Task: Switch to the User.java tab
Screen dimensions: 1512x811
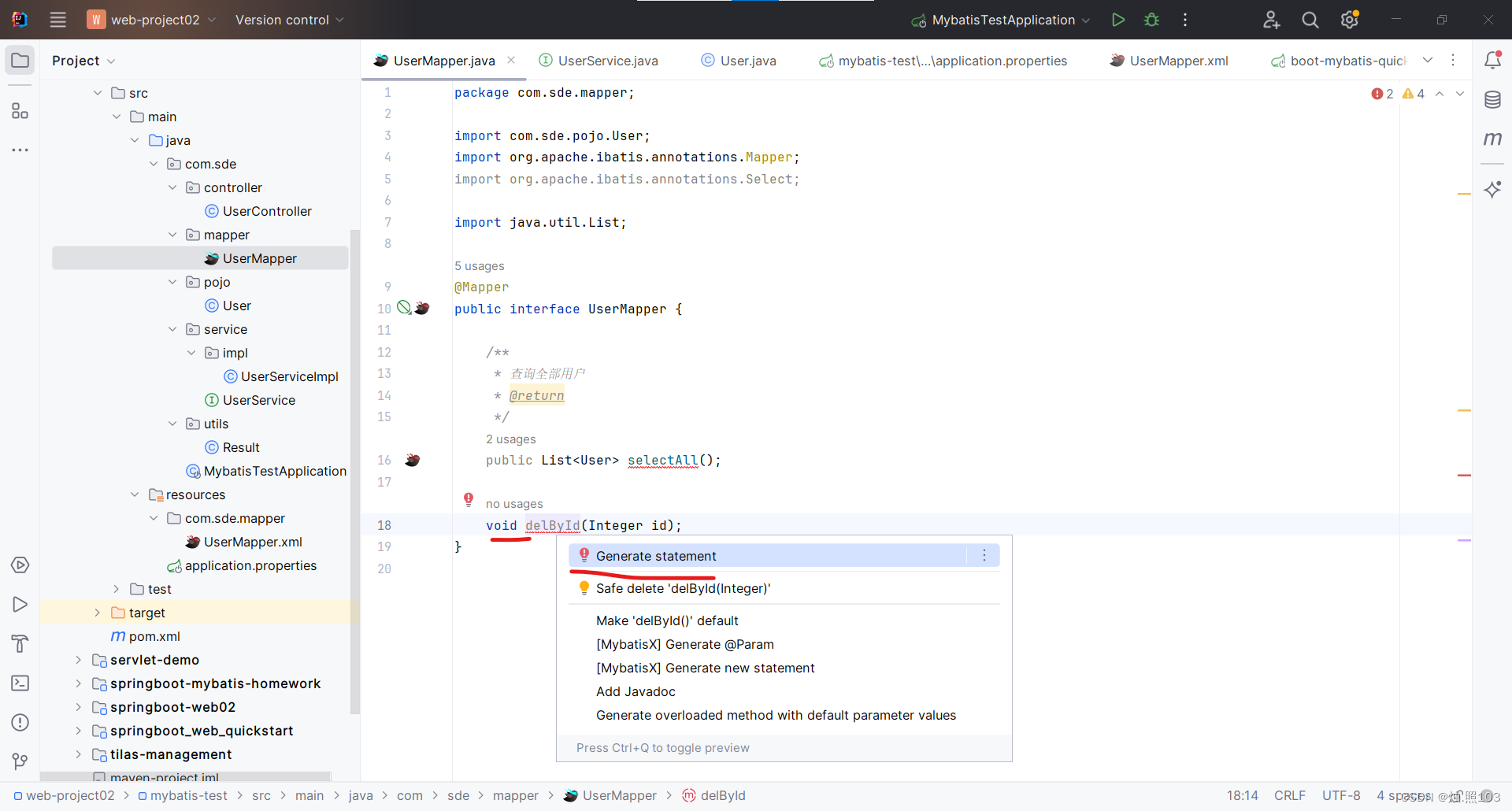Action: point(739,61)
